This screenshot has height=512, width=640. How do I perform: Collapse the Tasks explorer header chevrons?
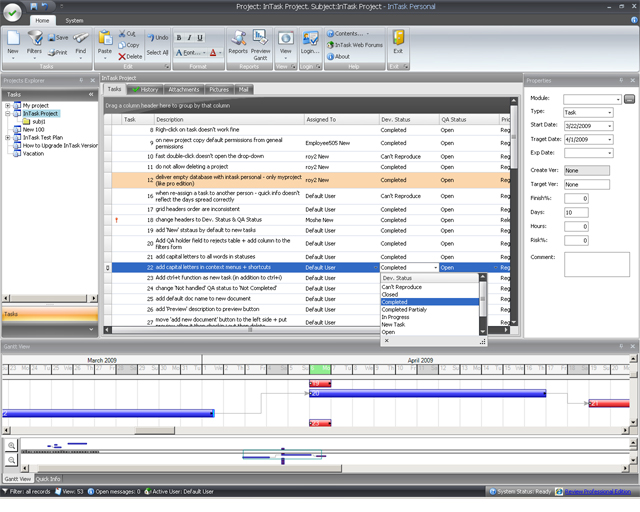[91, 94]
